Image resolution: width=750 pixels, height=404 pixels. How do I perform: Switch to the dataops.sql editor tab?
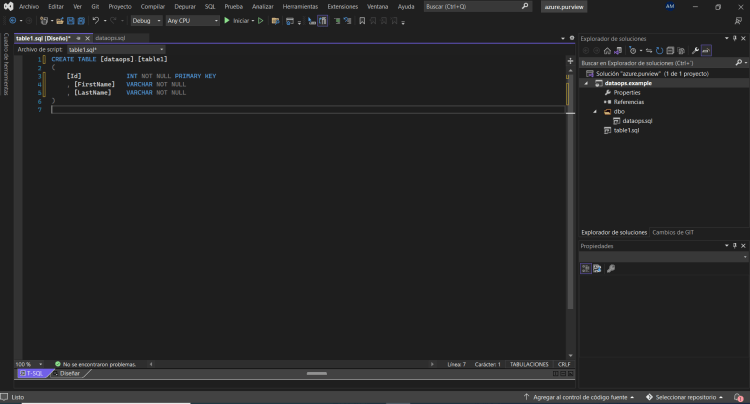click(x=110, y=38)
